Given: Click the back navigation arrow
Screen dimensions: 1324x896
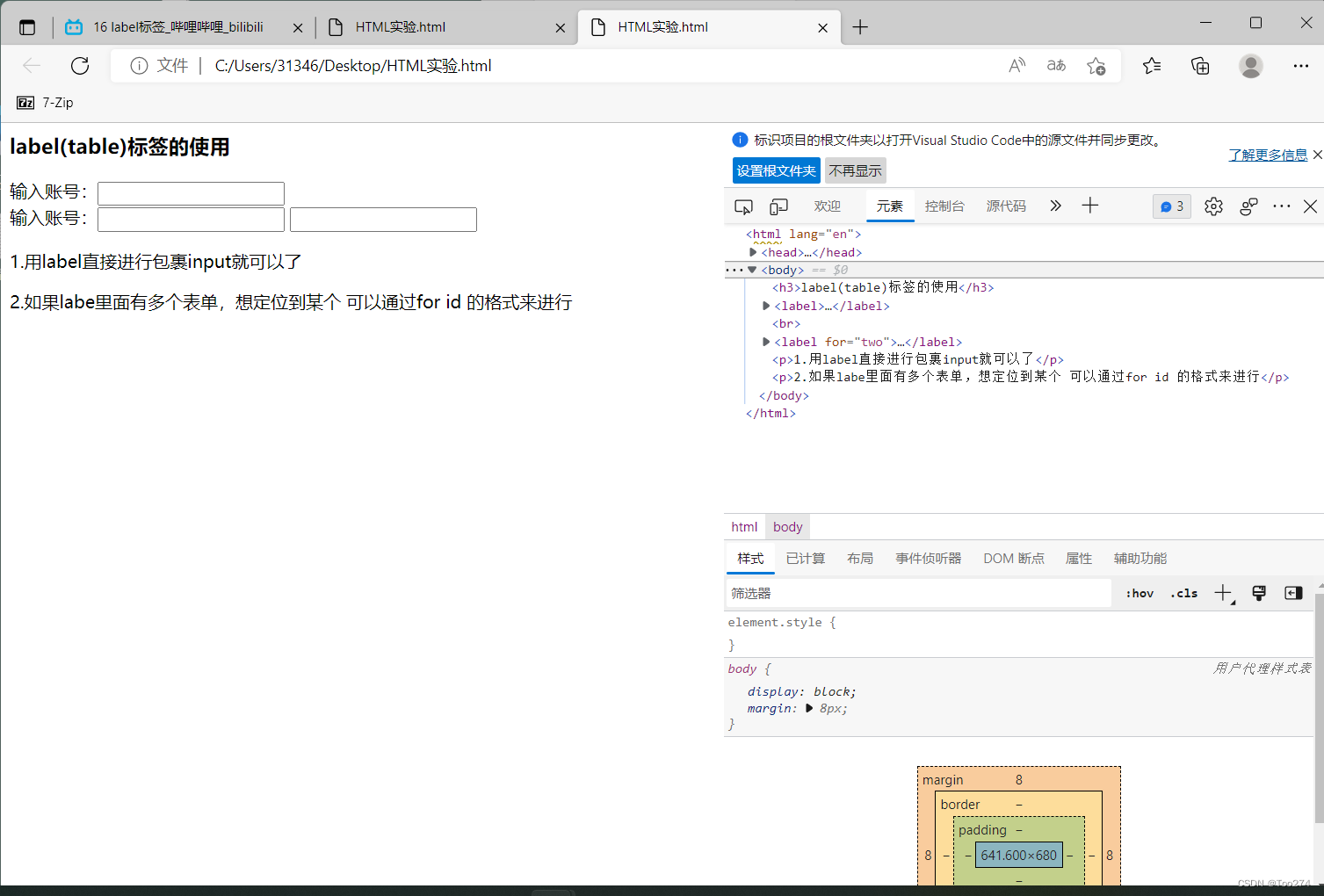Looking at the screenshot, I should (x=32, y=66).
